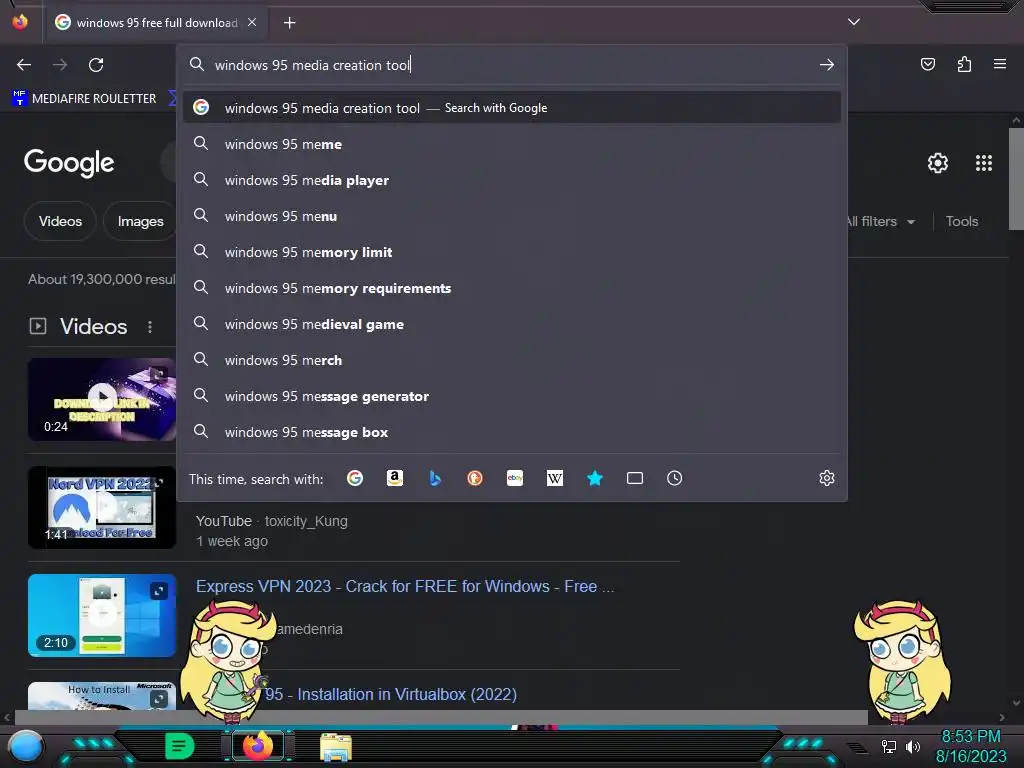The height and width of the screenshot is (768, 1024).
Task: Open MEDIAFIRE ROULETTER bookmark
Action: click(84, 99)
